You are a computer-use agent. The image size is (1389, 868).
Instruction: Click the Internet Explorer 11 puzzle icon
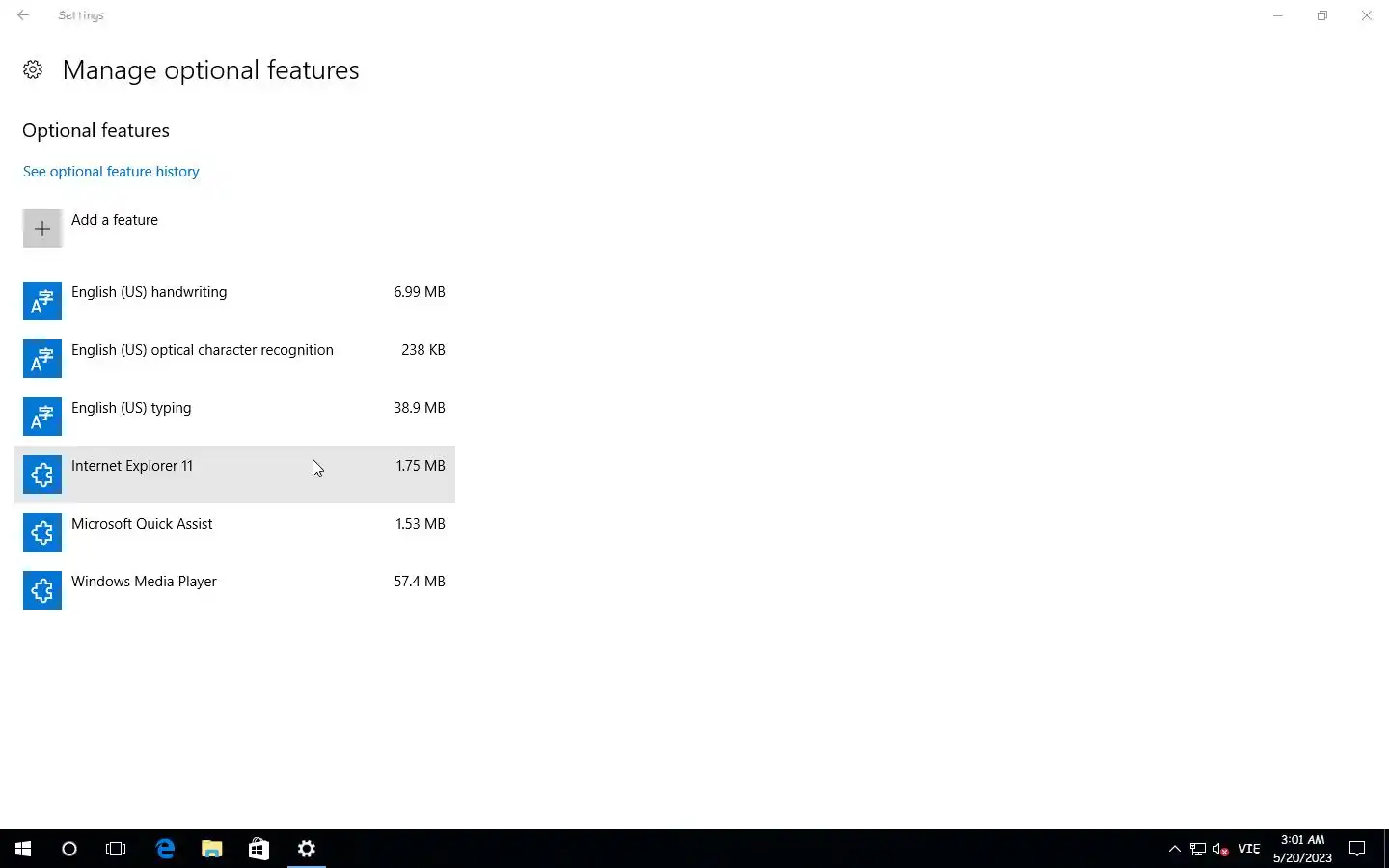tap(42, 475)
